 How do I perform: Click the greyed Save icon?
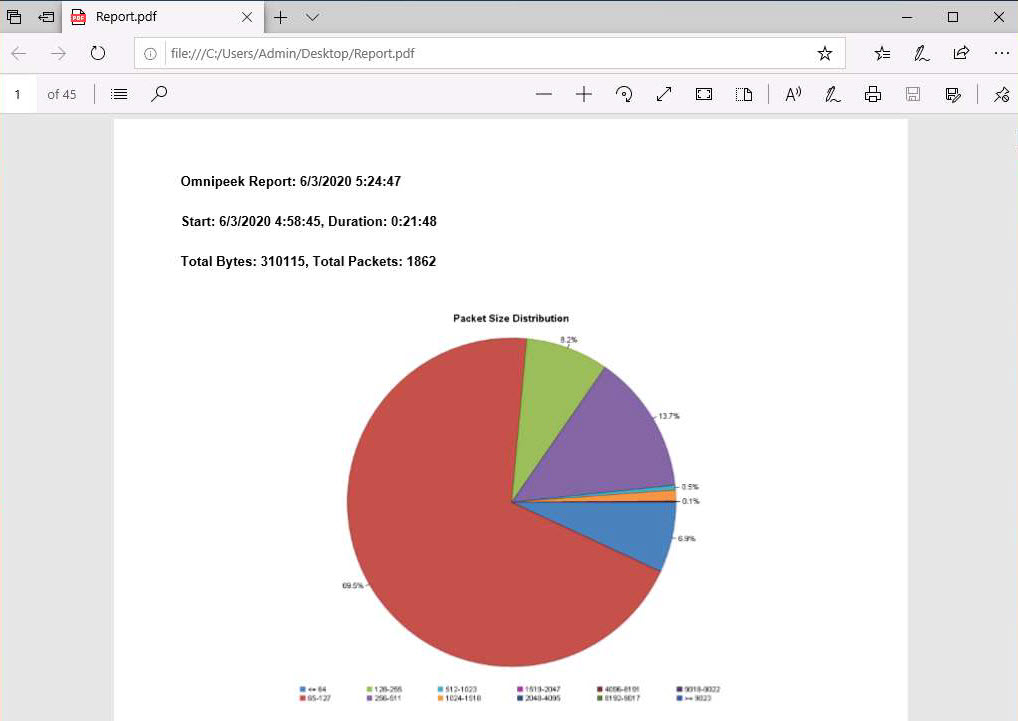[x=913, y=95]
